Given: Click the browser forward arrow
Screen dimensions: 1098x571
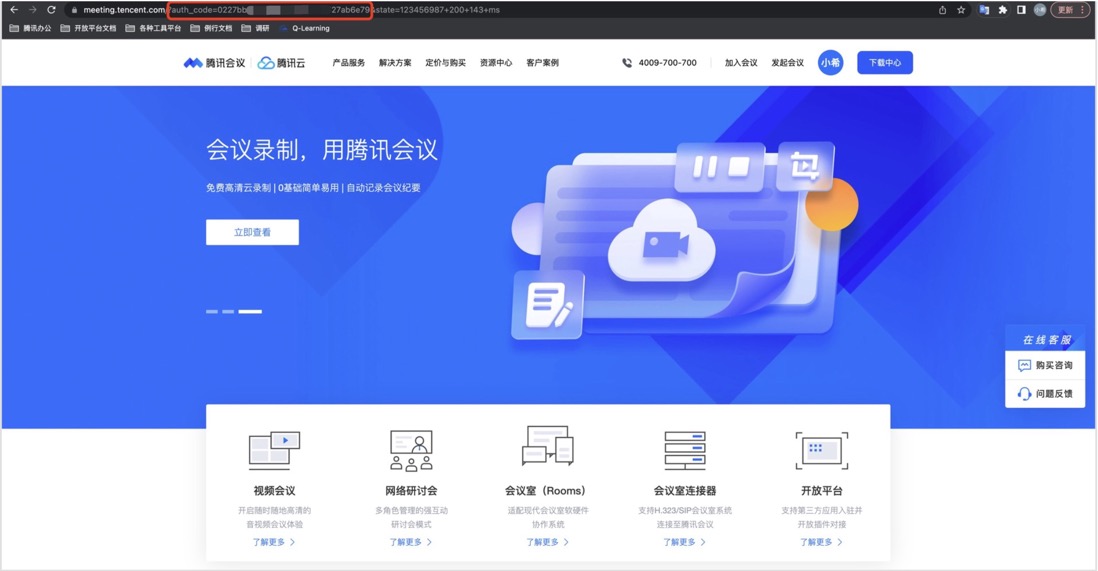Looking at the screenshot, I should coord(32,10).
